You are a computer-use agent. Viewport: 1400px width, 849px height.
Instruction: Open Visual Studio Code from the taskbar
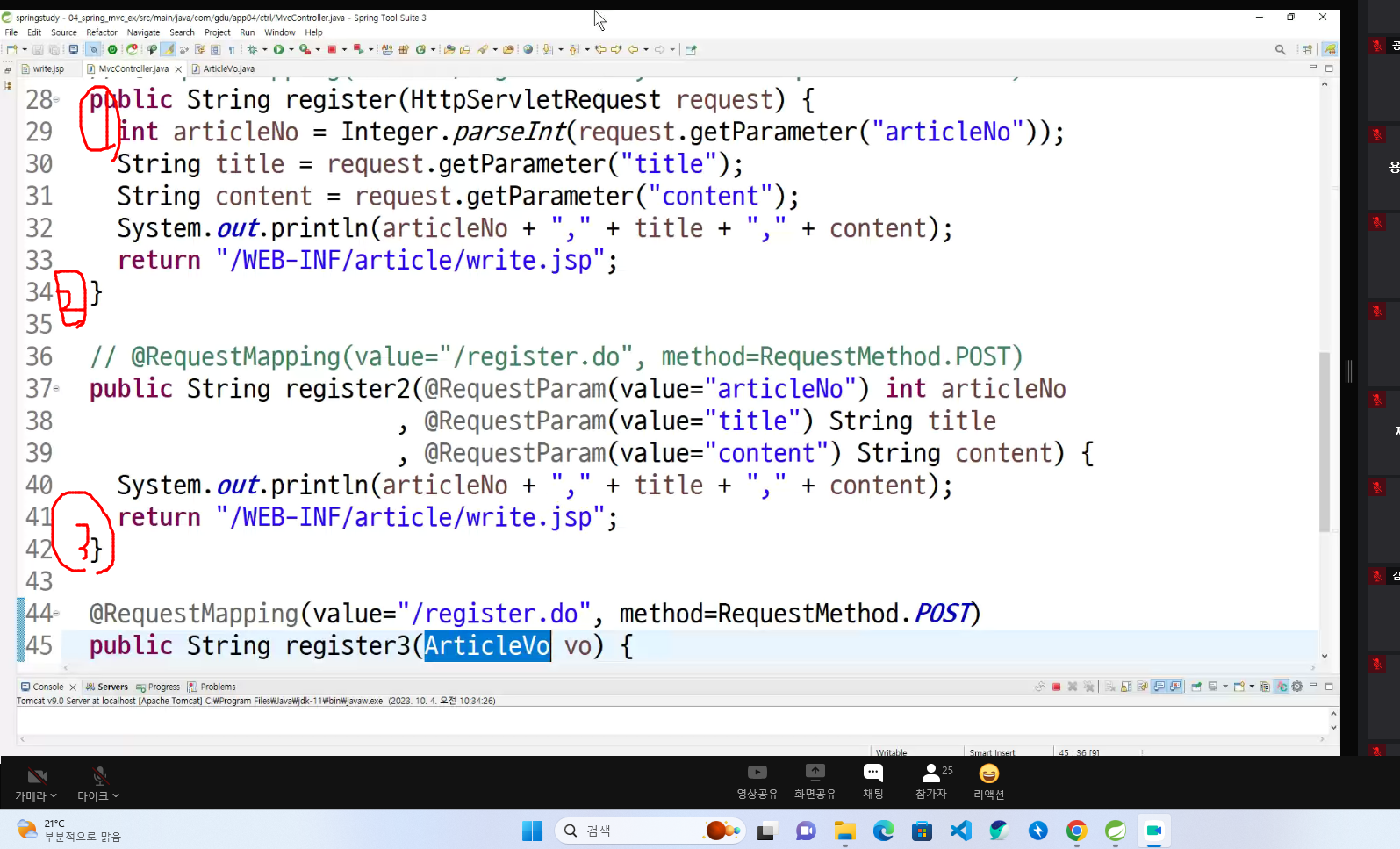961,831
